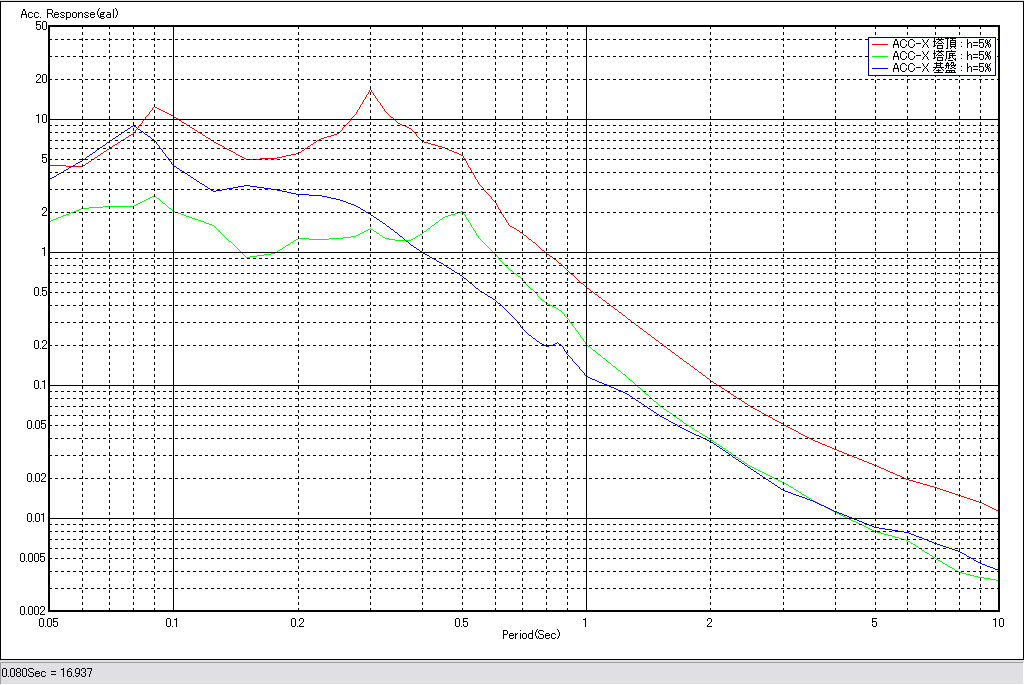
Task: Click the 0.05 label on the period axis
Action: [48, 622]
